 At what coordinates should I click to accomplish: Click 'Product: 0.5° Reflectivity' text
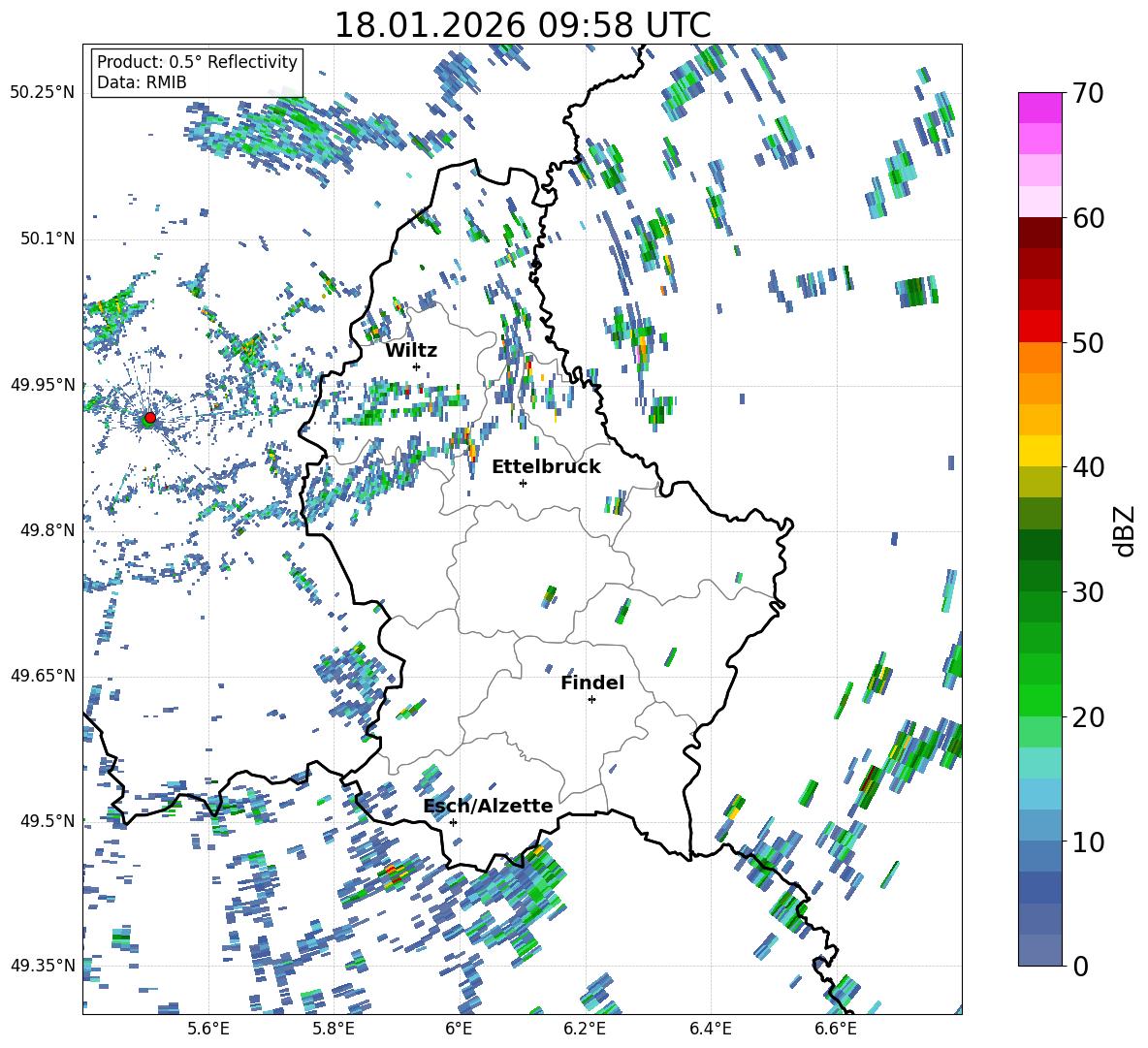[x=197, y=61]
